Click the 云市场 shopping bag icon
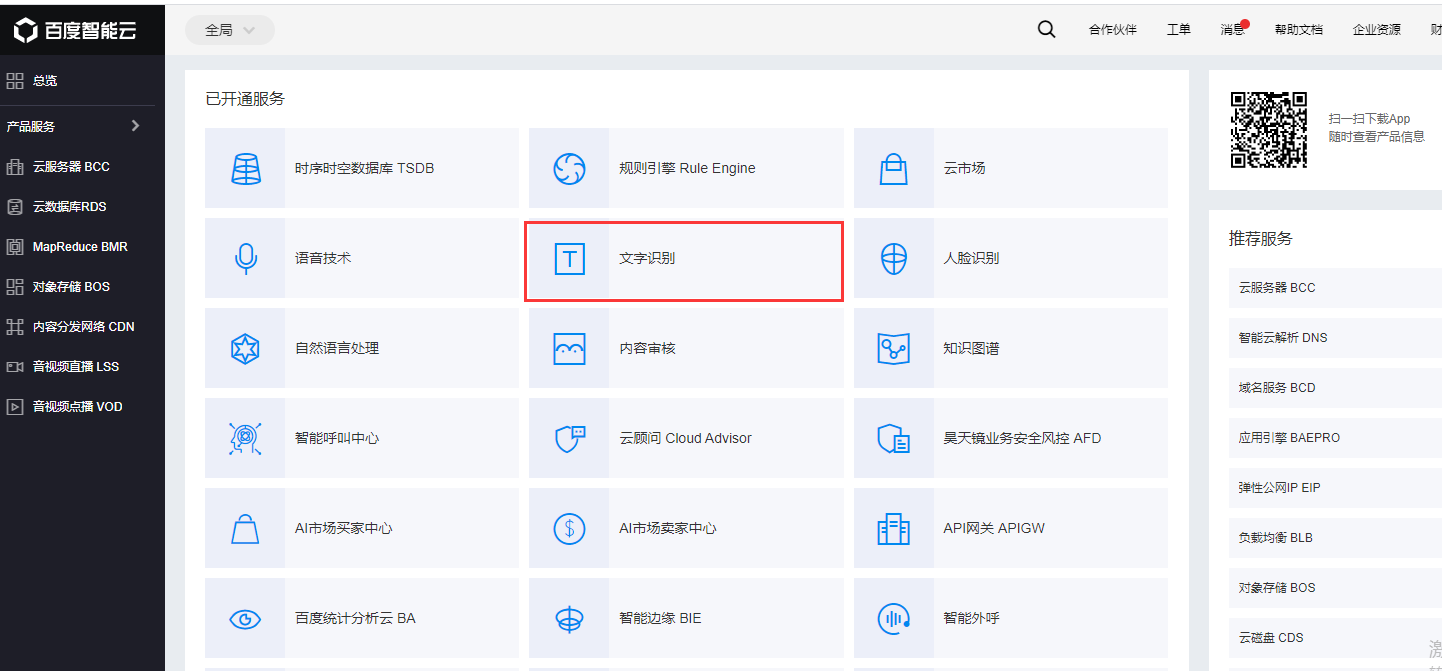1442x671 pixels. point(893,168)
